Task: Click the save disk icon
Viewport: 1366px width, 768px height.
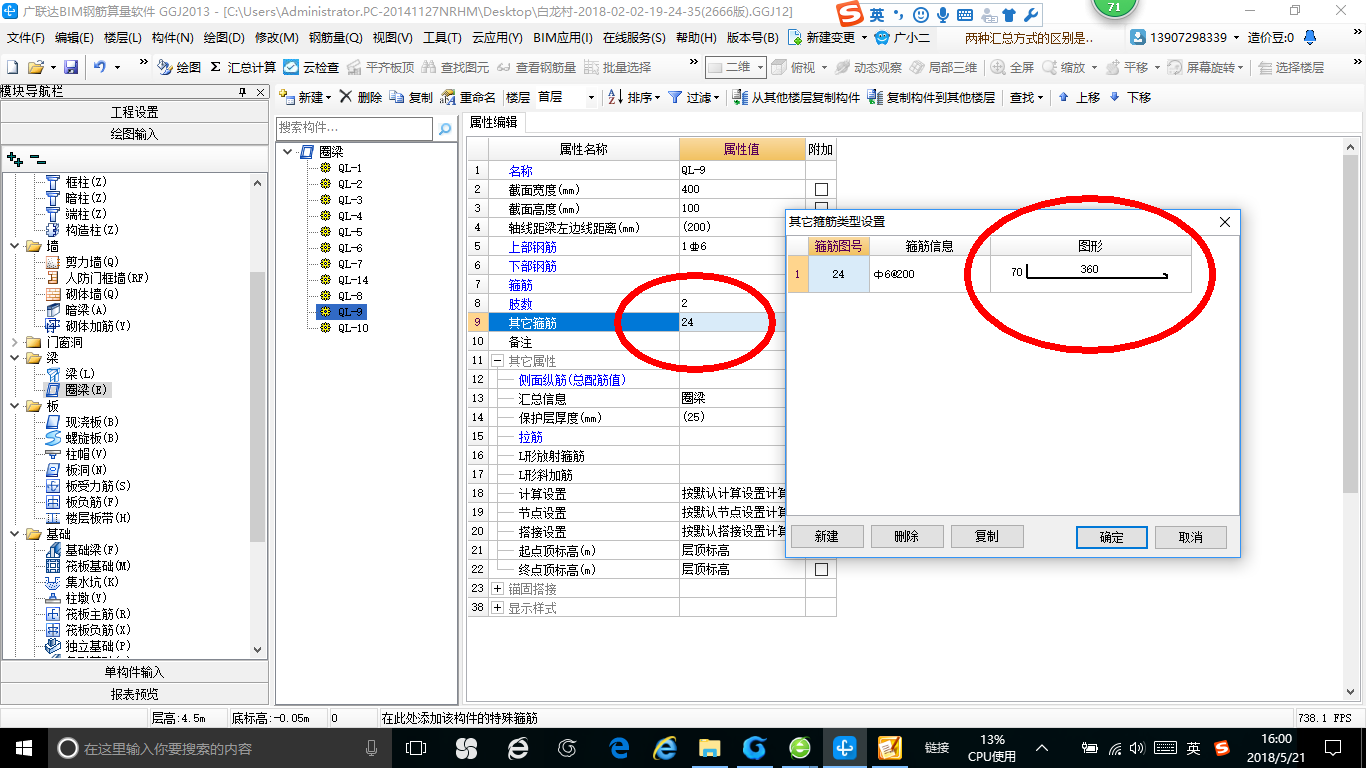Action: tap(71, 67)
